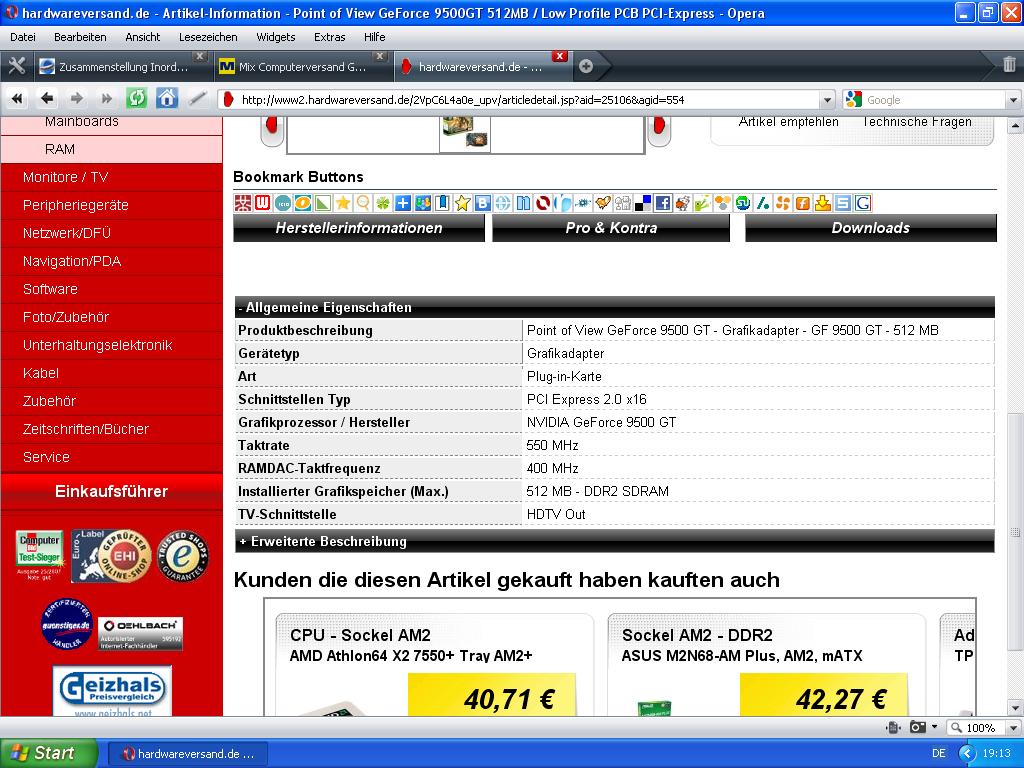Click the Google bookmark icon
This screenshot has height=768, width=1024.
pos(863,203)
